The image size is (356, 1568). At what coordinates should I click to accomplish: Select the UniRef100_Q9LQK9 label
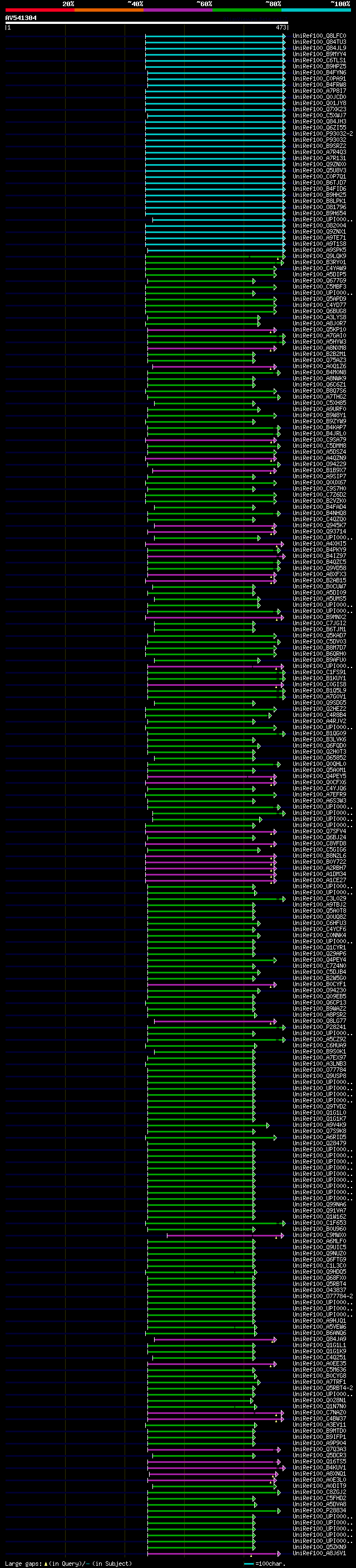(319, 256)
